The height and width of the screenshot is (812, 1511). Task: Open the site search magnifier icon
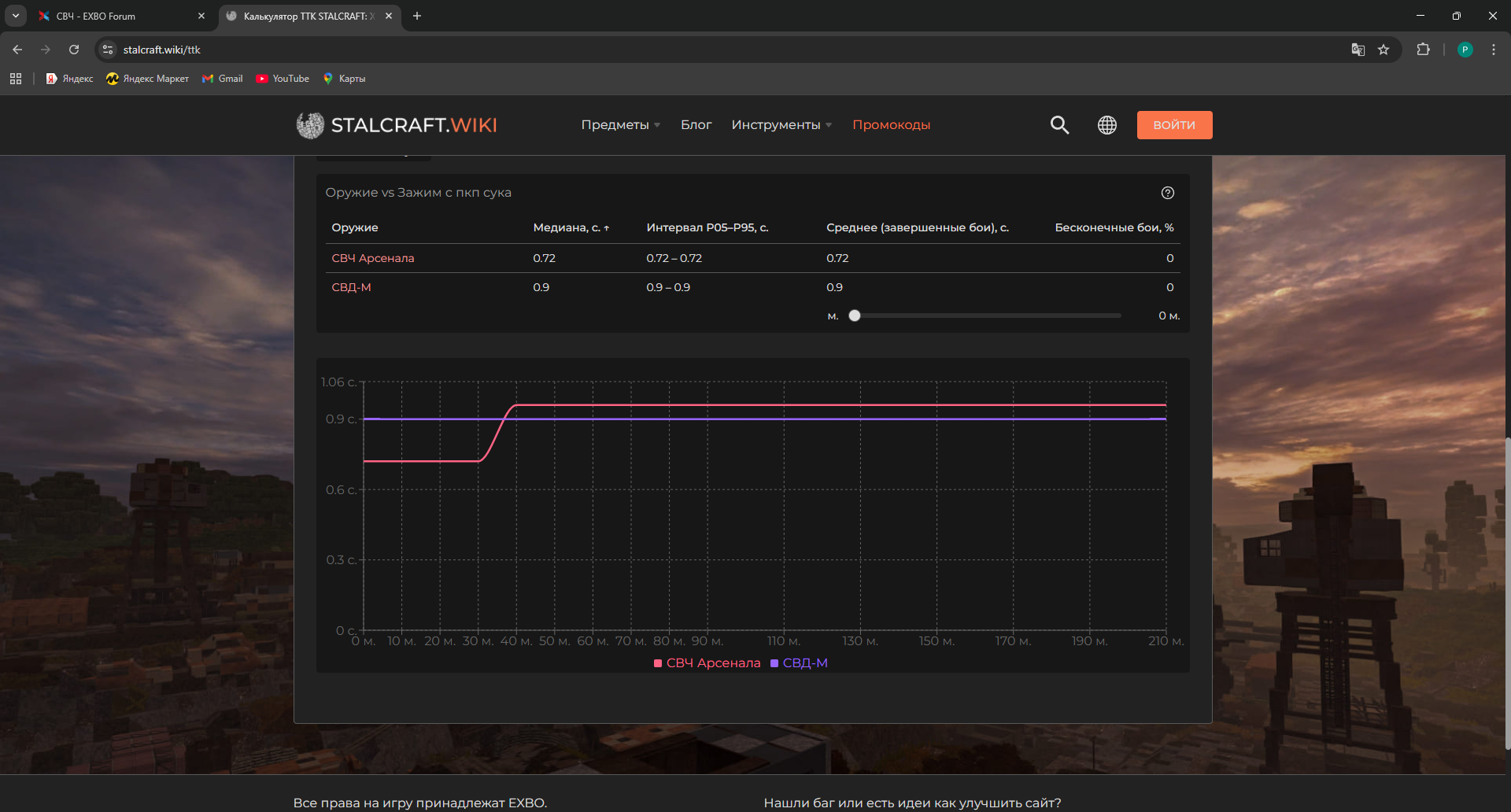tap(1059, 125)
